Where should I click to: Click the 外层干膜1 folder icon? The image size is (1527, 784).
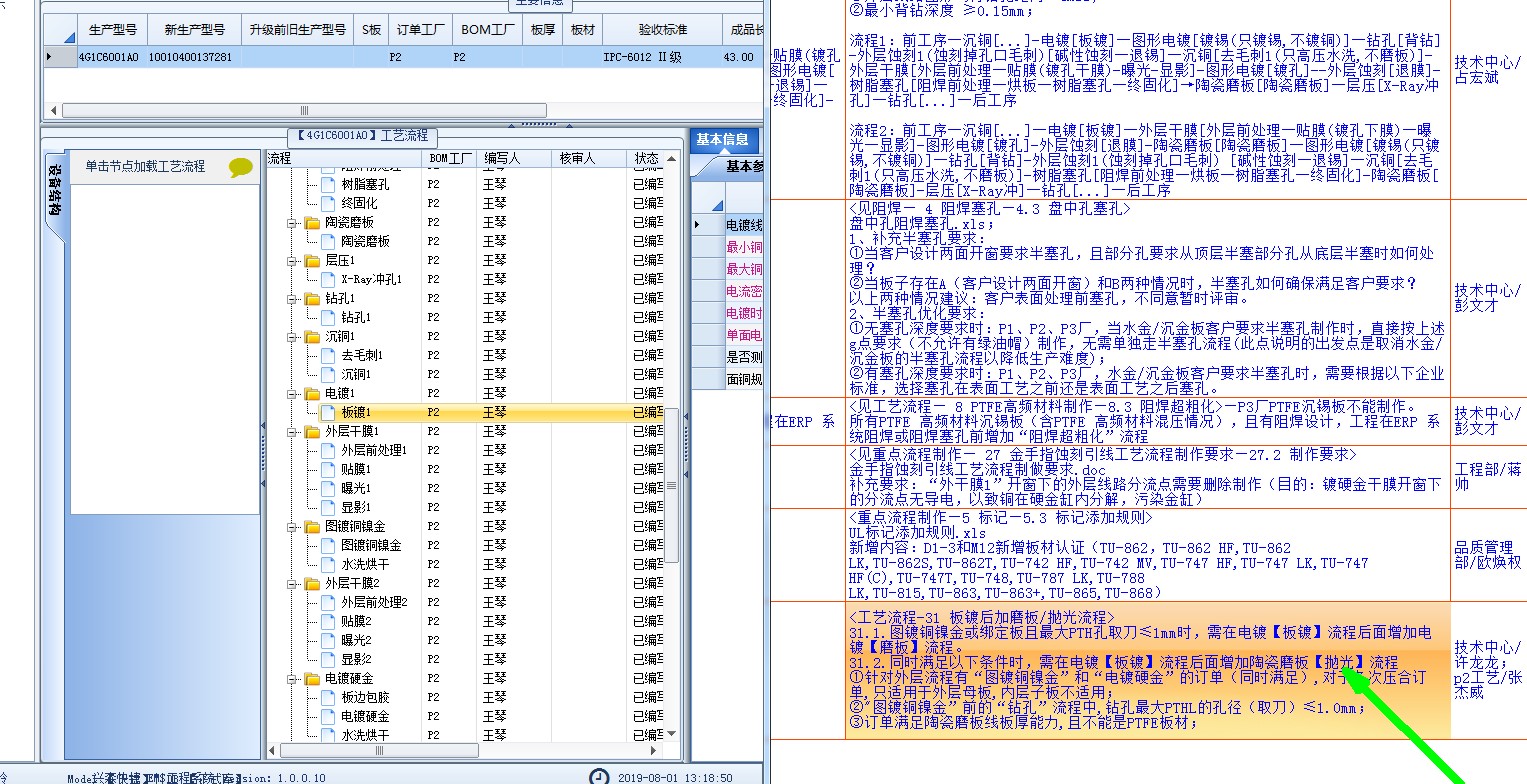click(312, 431)
